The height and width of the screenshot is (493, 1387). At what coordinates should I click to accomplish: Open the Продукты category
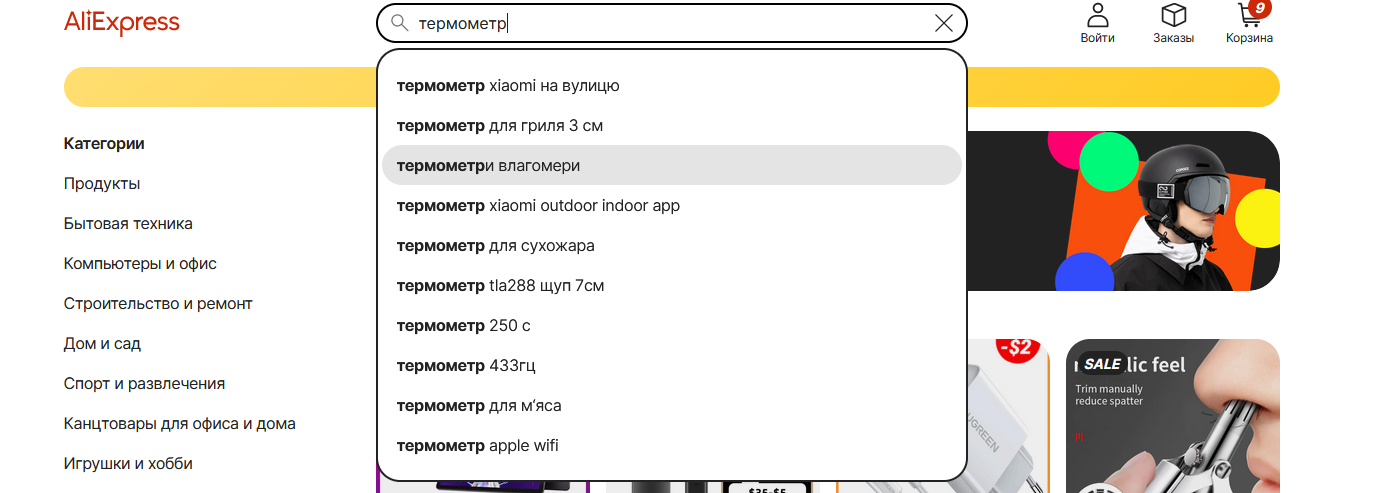pos(102,184)
